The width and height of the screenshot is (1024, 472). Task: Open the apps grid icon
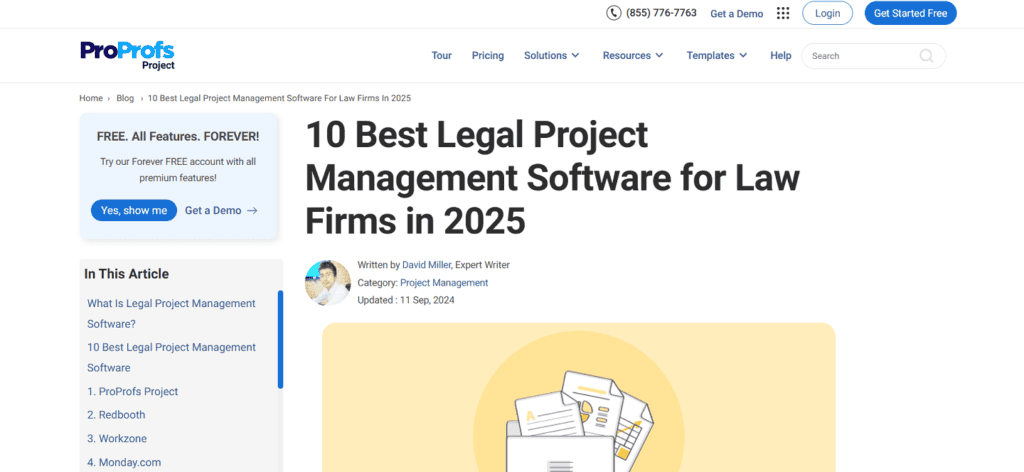point(783,13)
